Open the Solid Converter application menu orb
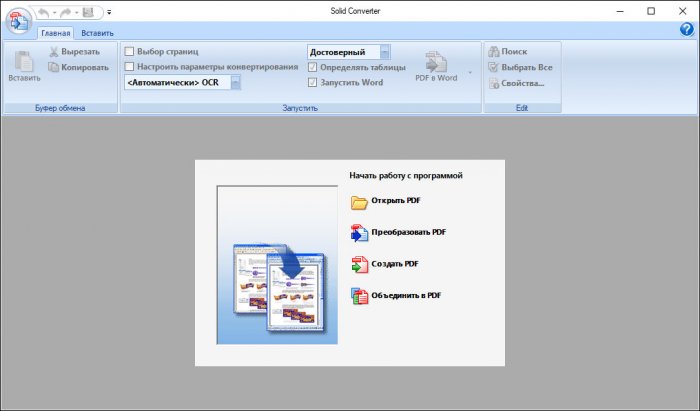Screen dimensions: 700x411 click(19, 21)
